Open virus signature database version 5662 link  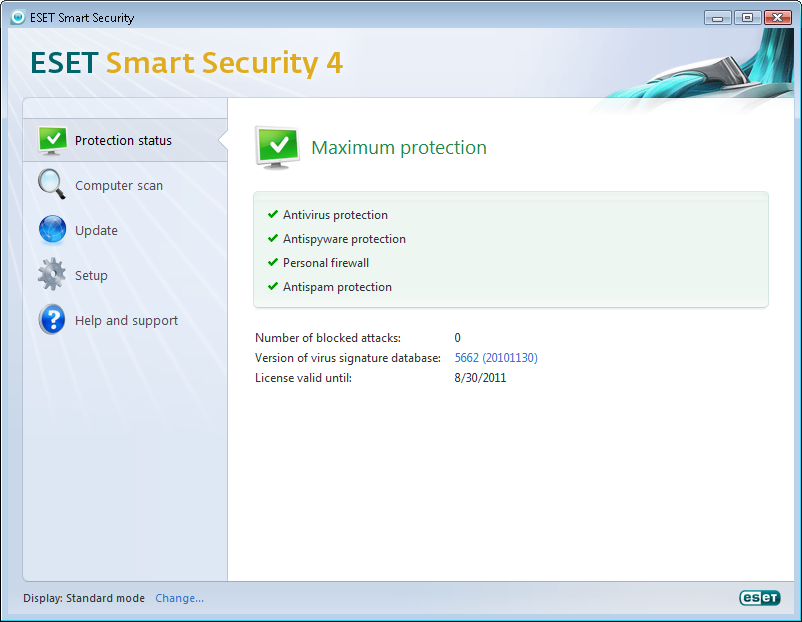pyautogui.click(x=496, y=358)
